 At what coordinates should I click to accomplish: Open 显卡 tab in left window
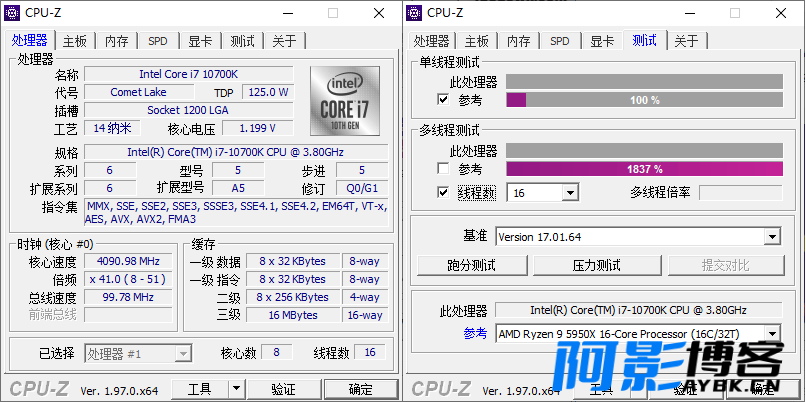pyautogui.click(x=200, y=41)
